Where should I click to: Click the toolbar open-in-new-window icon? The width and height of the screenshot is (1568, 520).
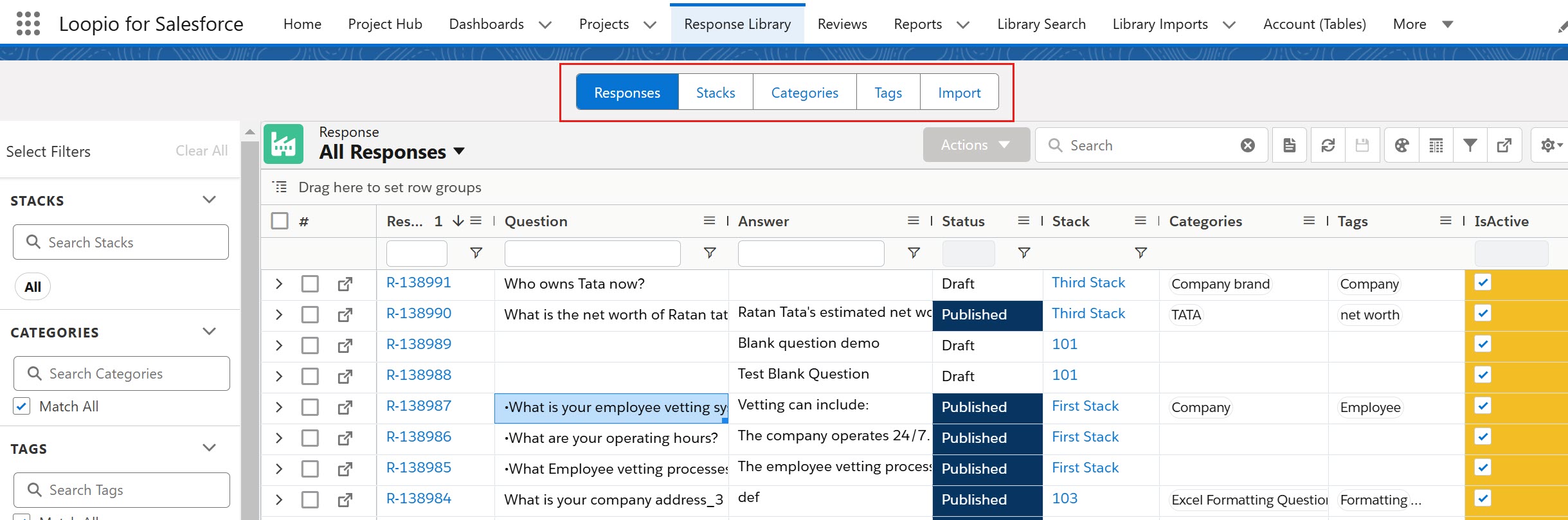point(1504,145)
